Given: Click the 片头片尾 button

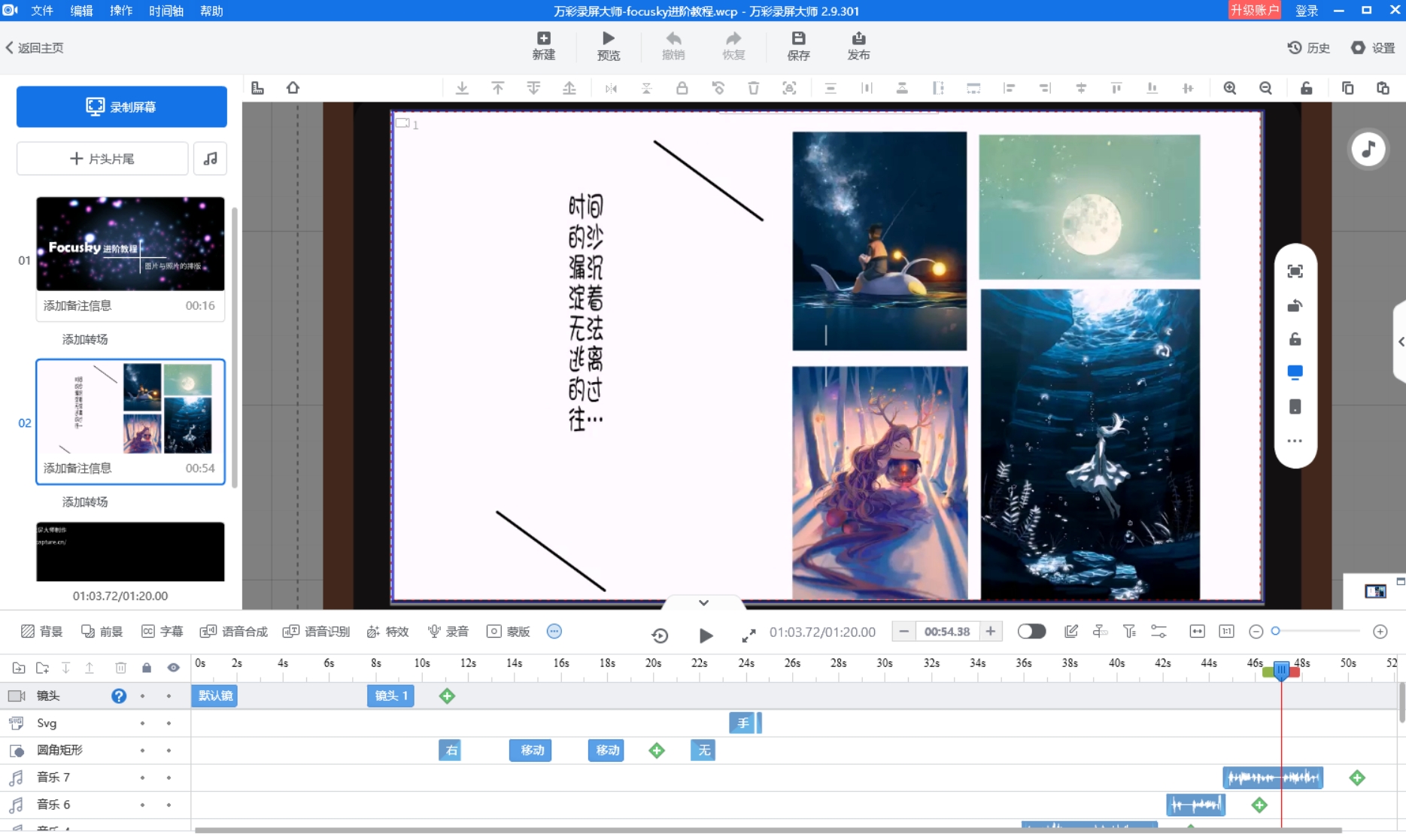Looking at the screenshot, I should 102,159.
